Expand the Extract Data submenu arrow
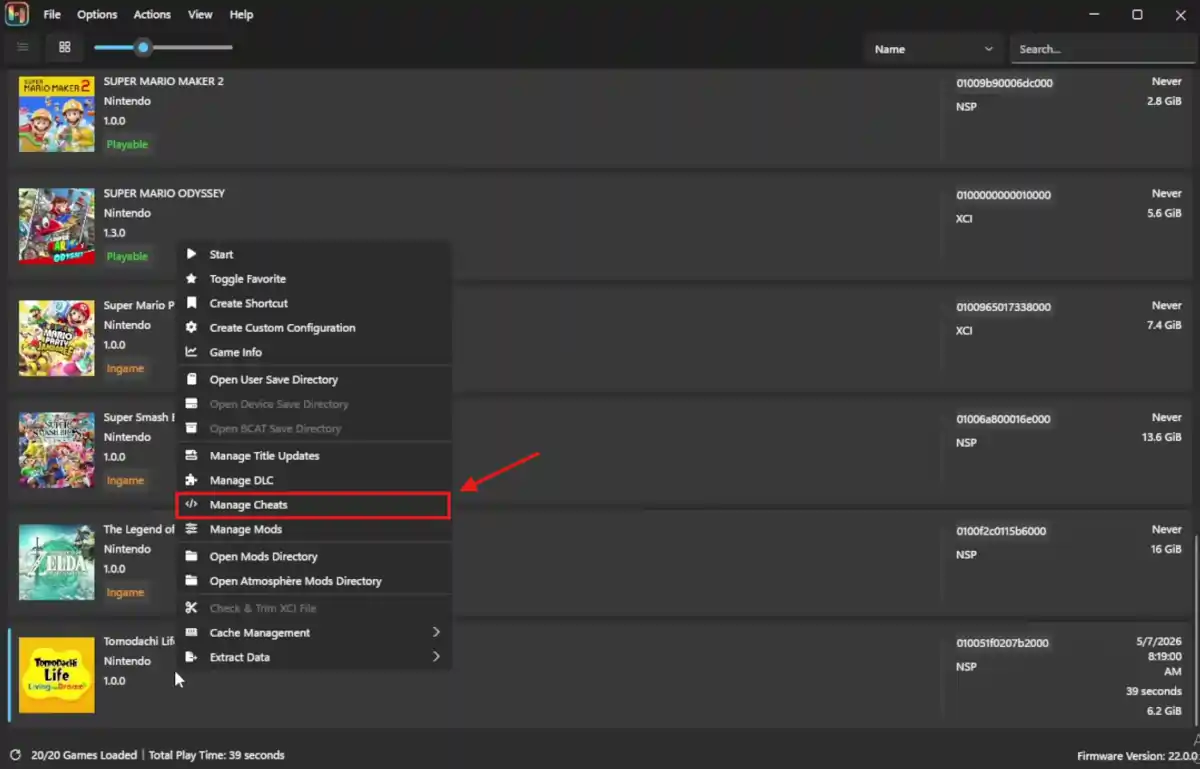This screenshot has width=1200, height=769. pos(436,657)
